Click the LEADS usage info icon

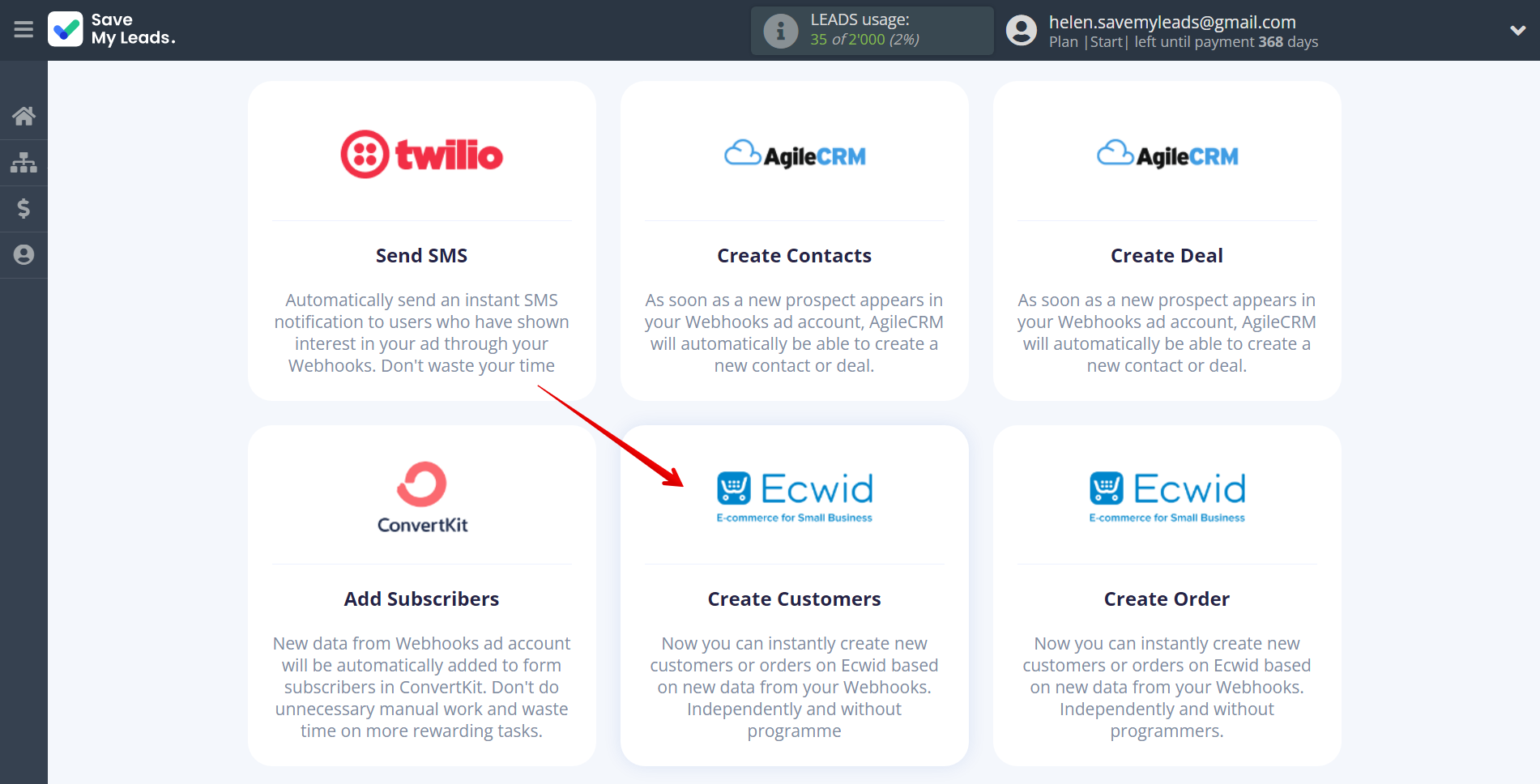click(x=781, y=31)
